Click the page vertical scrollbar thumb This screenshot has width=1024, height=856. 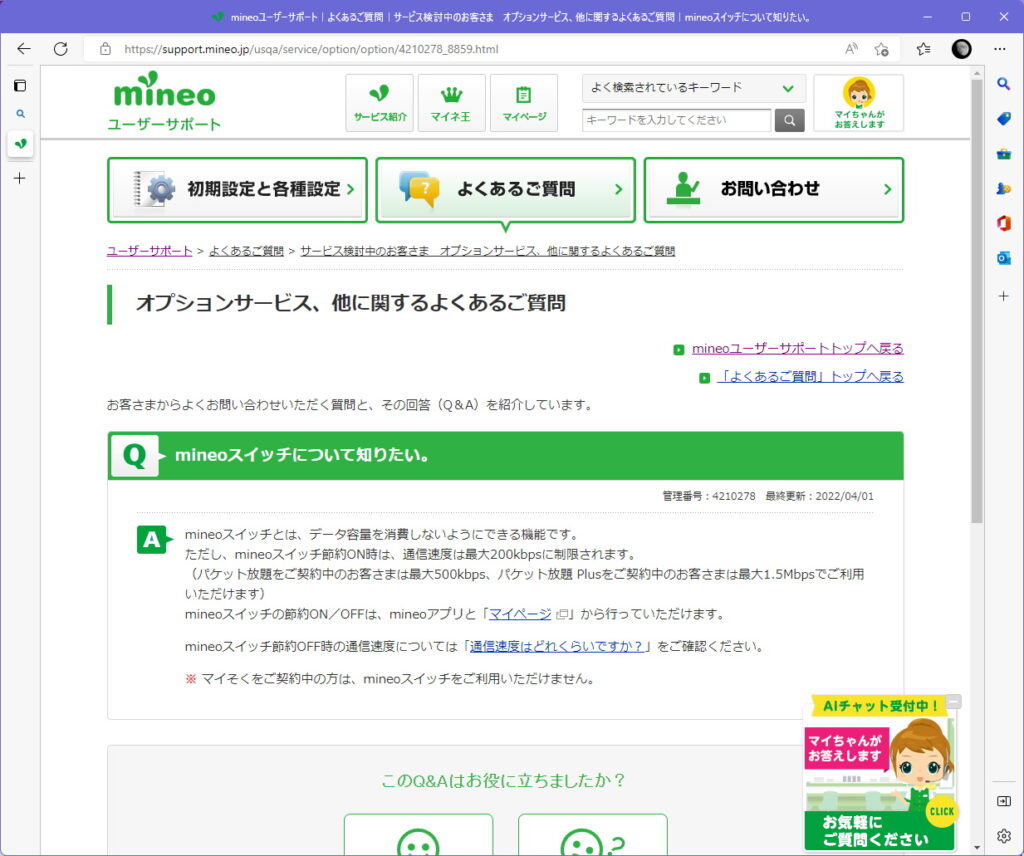[977, 300]
